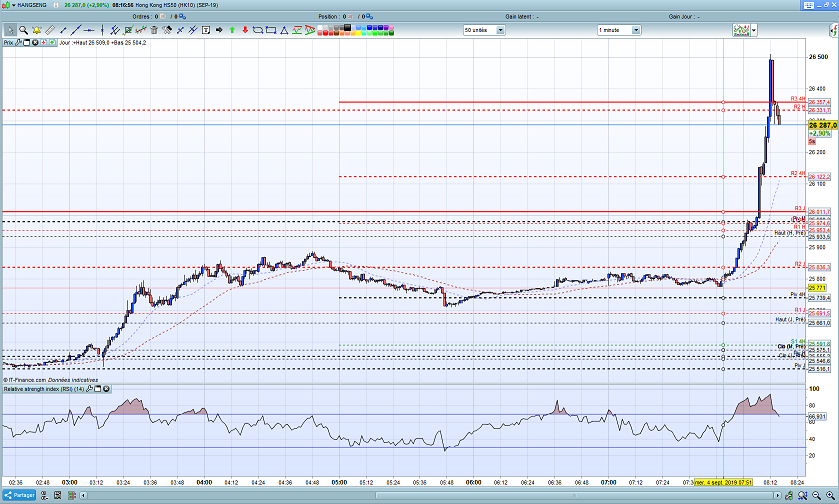
Task: Choose the line segment drawing tool
Action: [x=63, y=30]
